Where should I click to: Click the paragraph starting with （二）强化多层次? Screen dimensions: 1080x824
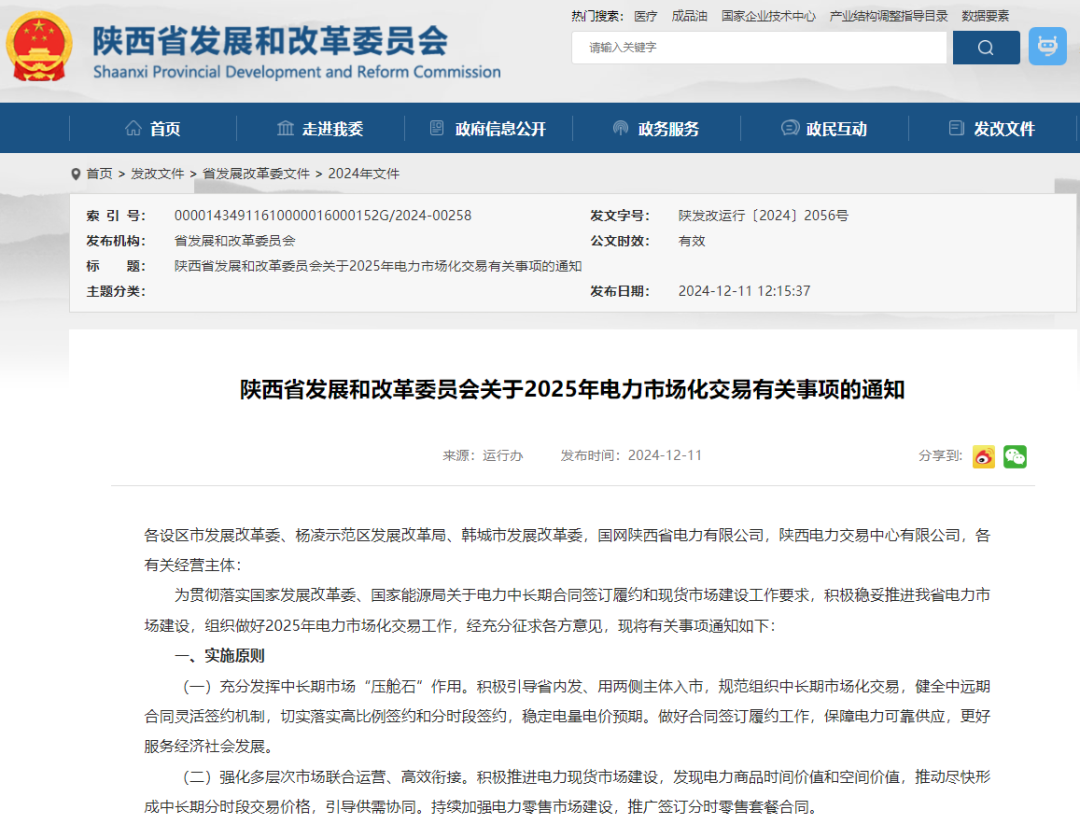tap(567, 792)
